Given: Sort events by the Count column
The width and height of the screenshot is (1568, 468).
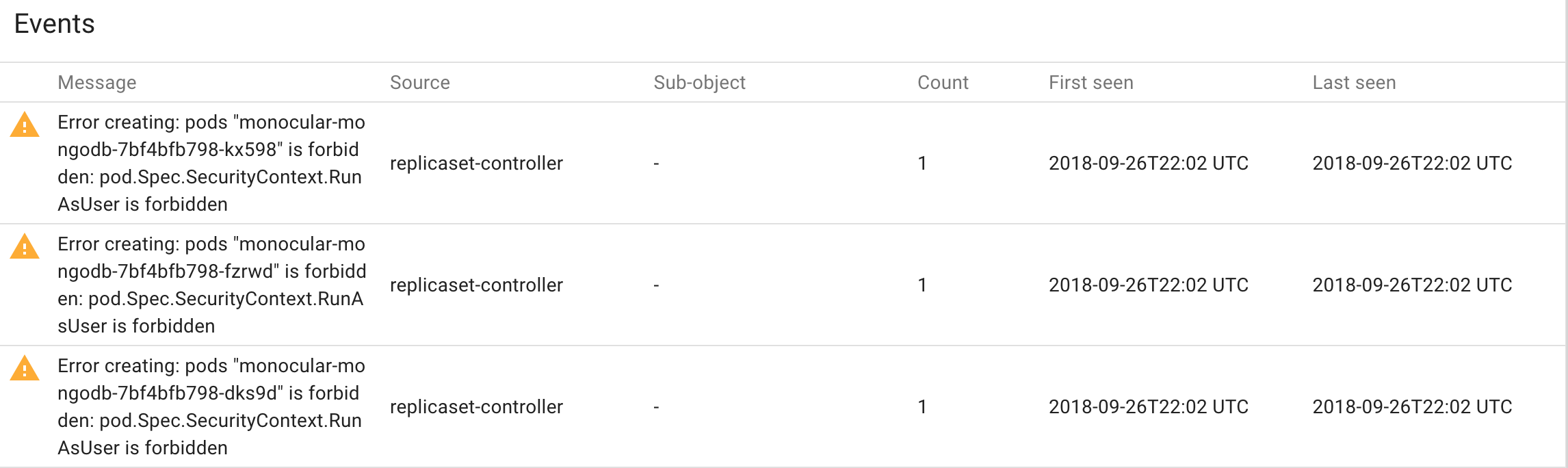Looking at the screenshot, I should 943,82.
